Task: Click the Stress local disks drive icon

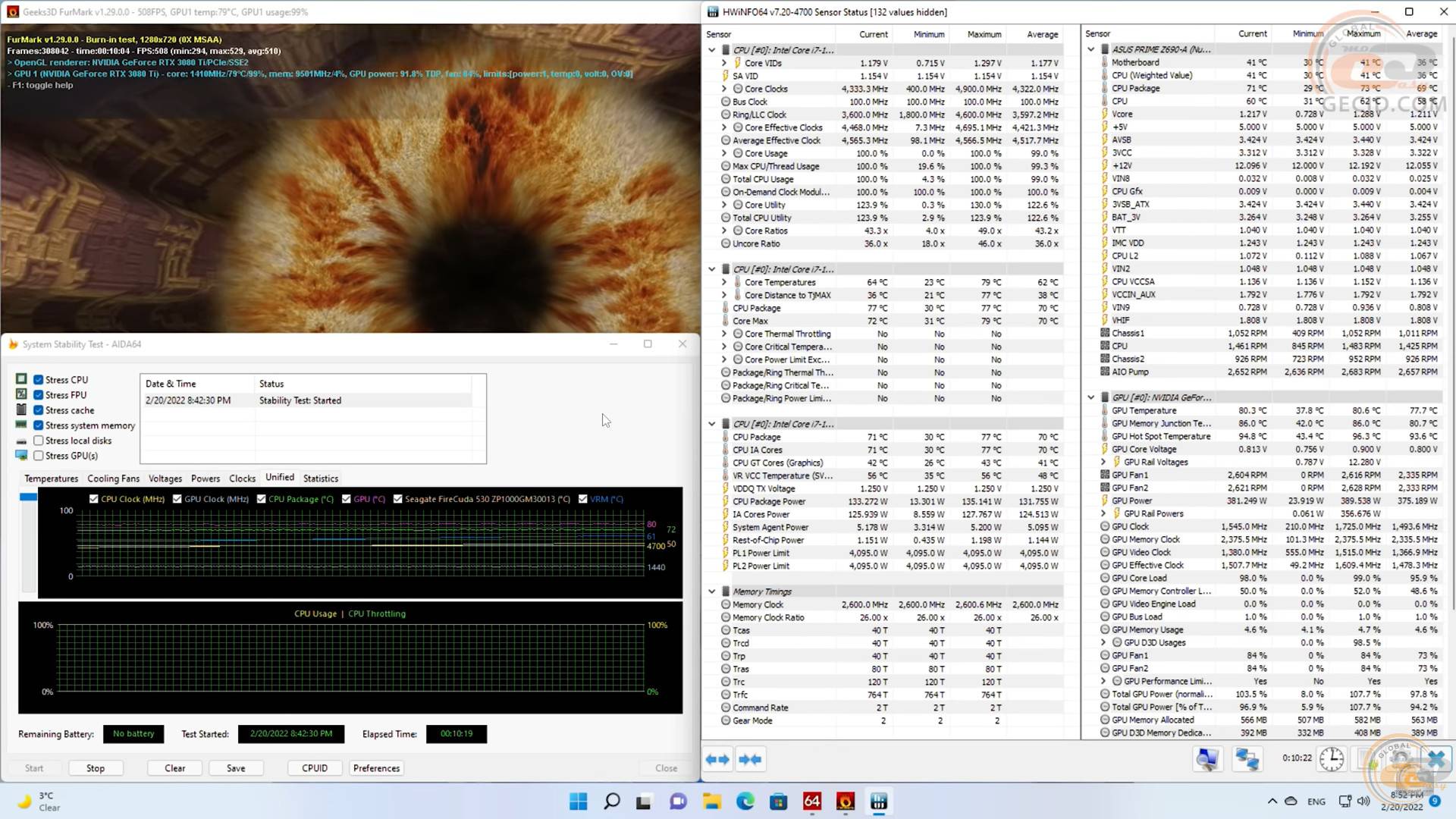Action: click(x=21, y=441)
